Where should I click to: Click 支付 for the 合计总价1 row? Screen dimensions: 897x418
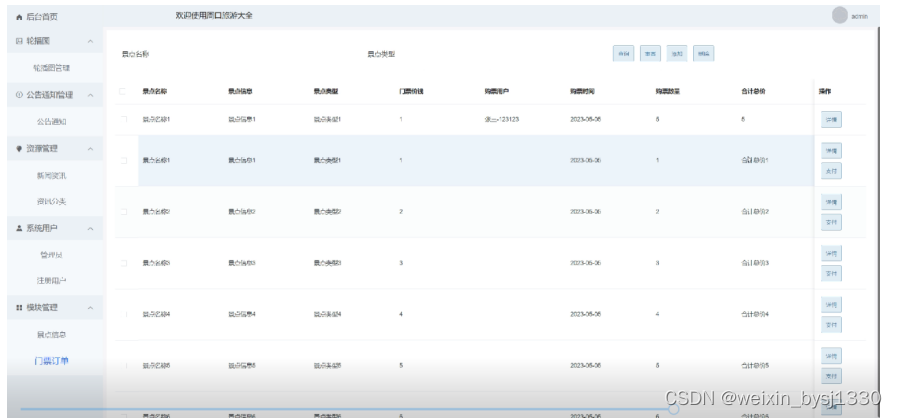(831, 171)
